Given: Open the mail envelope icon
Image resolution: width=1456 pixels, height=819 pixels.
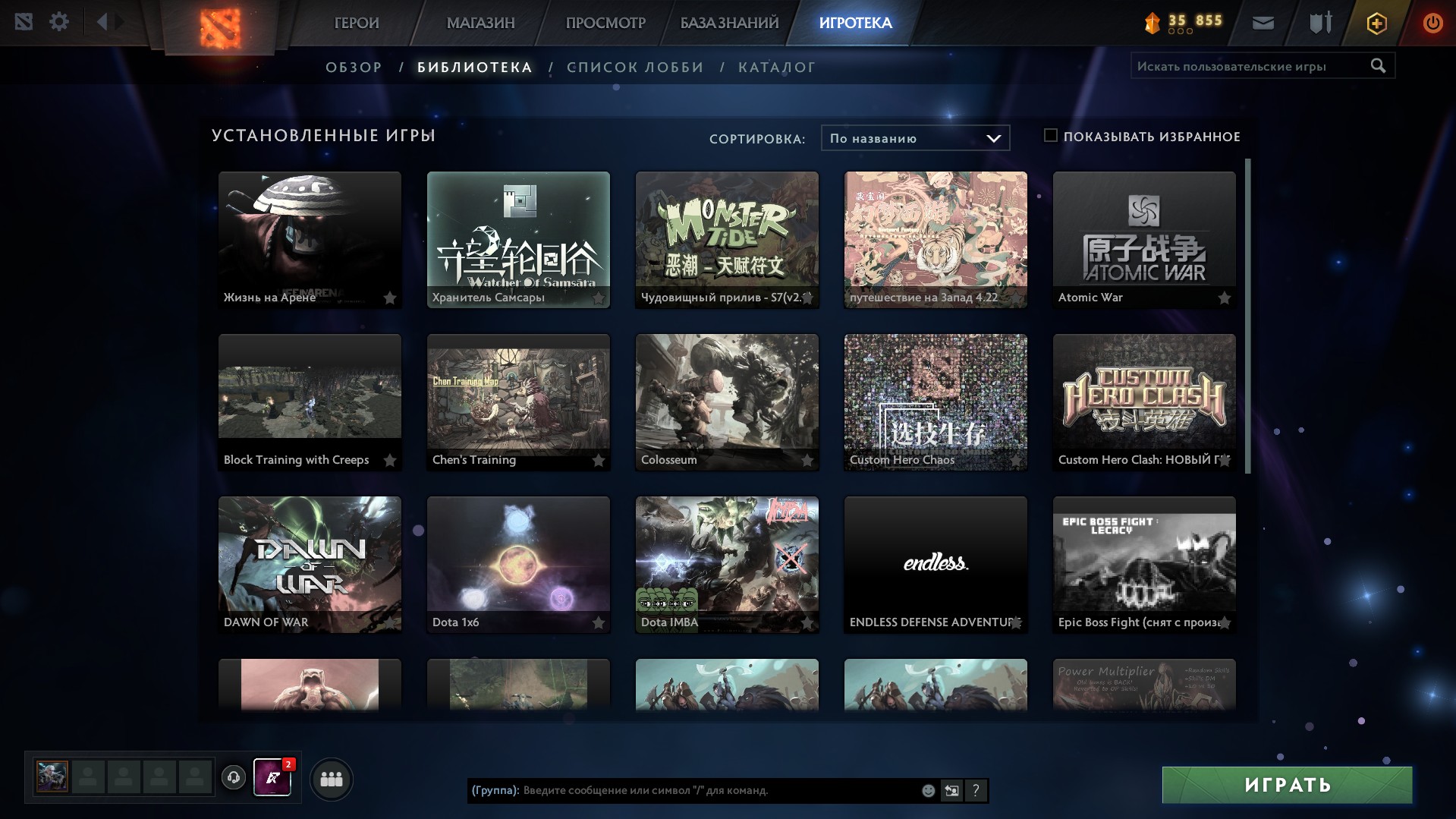Looking at the screenshot, I should pos(1263,23).
